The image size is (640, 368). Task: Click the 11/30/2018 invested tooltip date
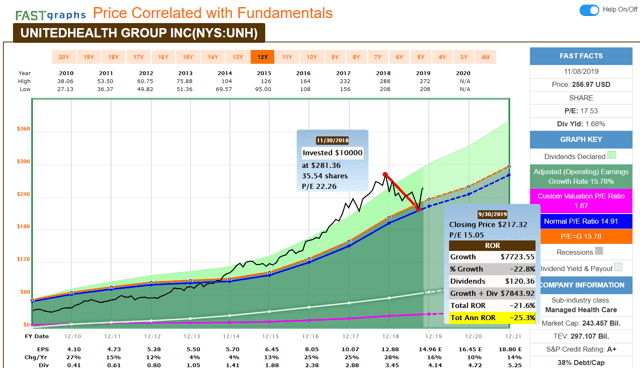coord(333,140)
